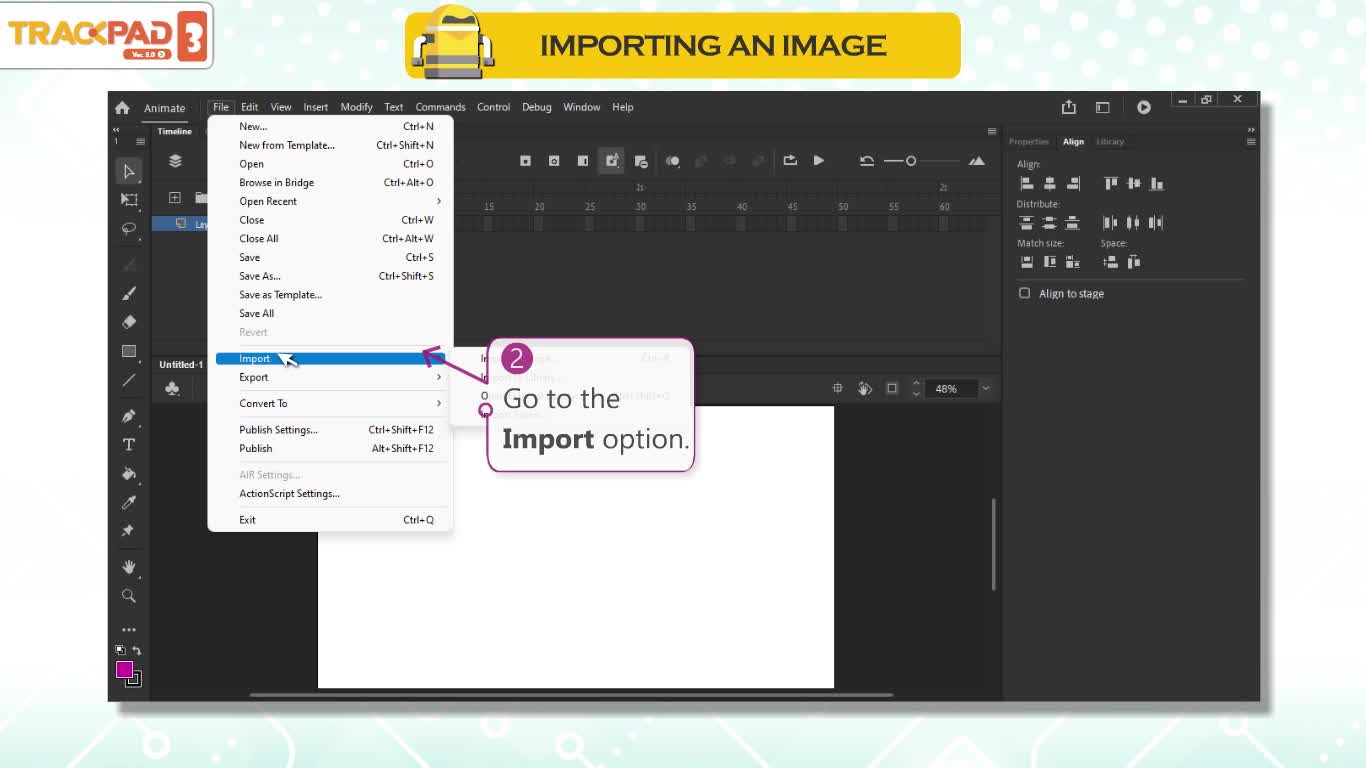This screenshot has width=1366, height=768.
Task: Click the center stage crosshair icon
Action: 837,388
